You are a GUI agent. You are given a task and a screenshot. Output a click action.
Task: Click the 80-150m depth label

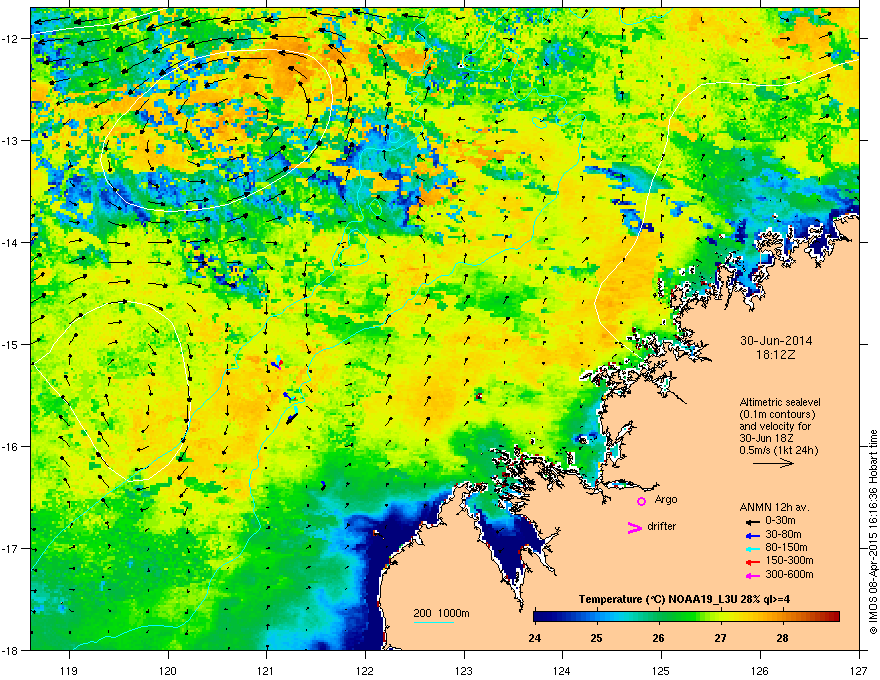[x=786, y=548]
